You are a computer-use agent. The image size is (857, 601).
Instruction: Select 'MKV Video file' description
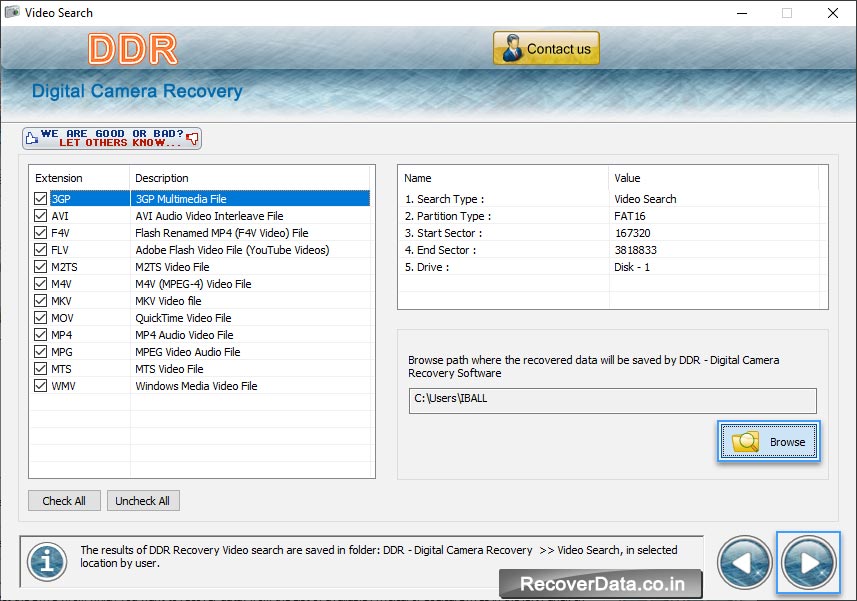pyautogui.click(x=168, y=300)
